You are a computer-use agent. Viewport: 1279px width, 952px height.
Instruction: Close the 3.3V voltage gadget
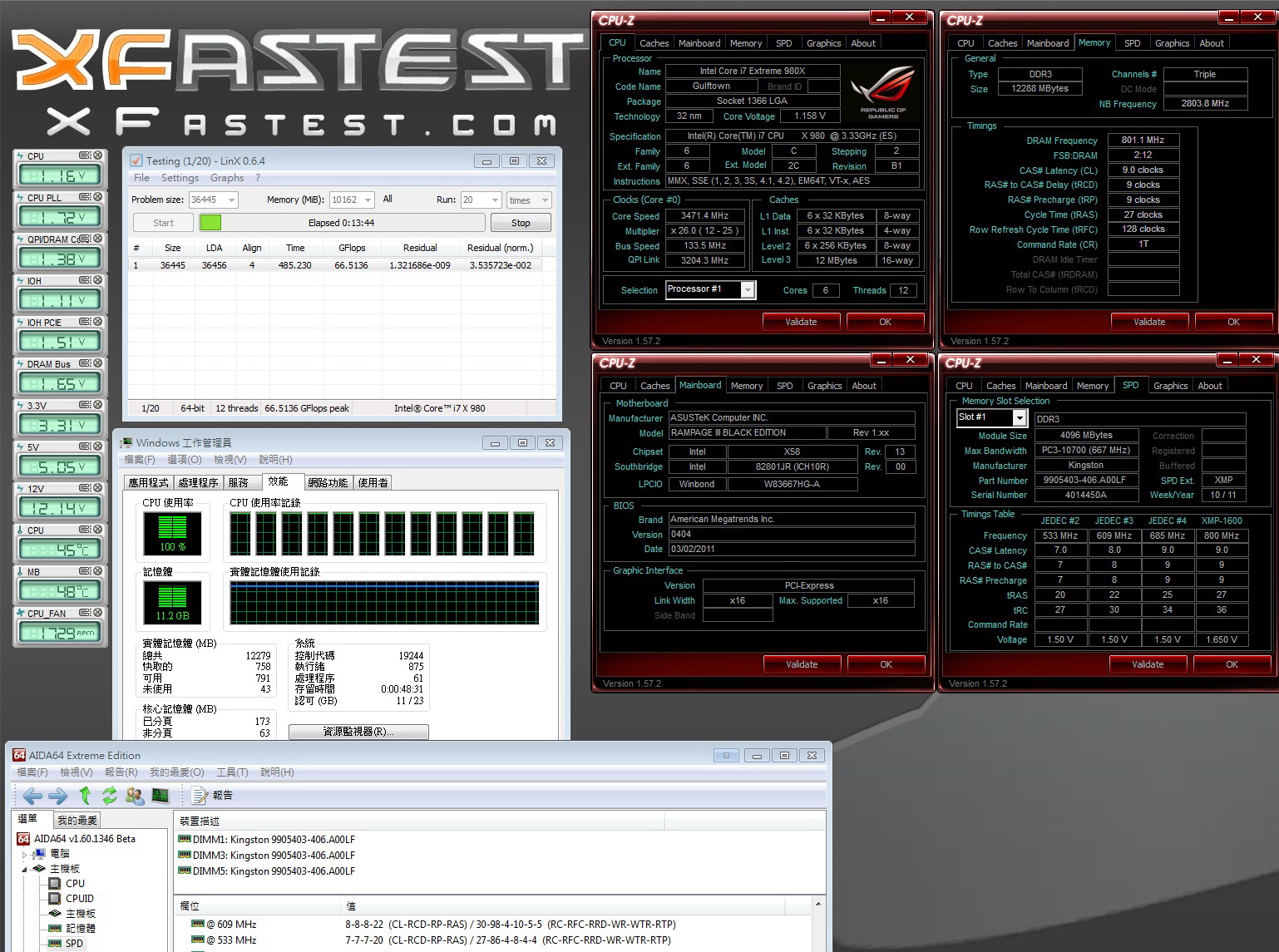(x=98, y=405)
